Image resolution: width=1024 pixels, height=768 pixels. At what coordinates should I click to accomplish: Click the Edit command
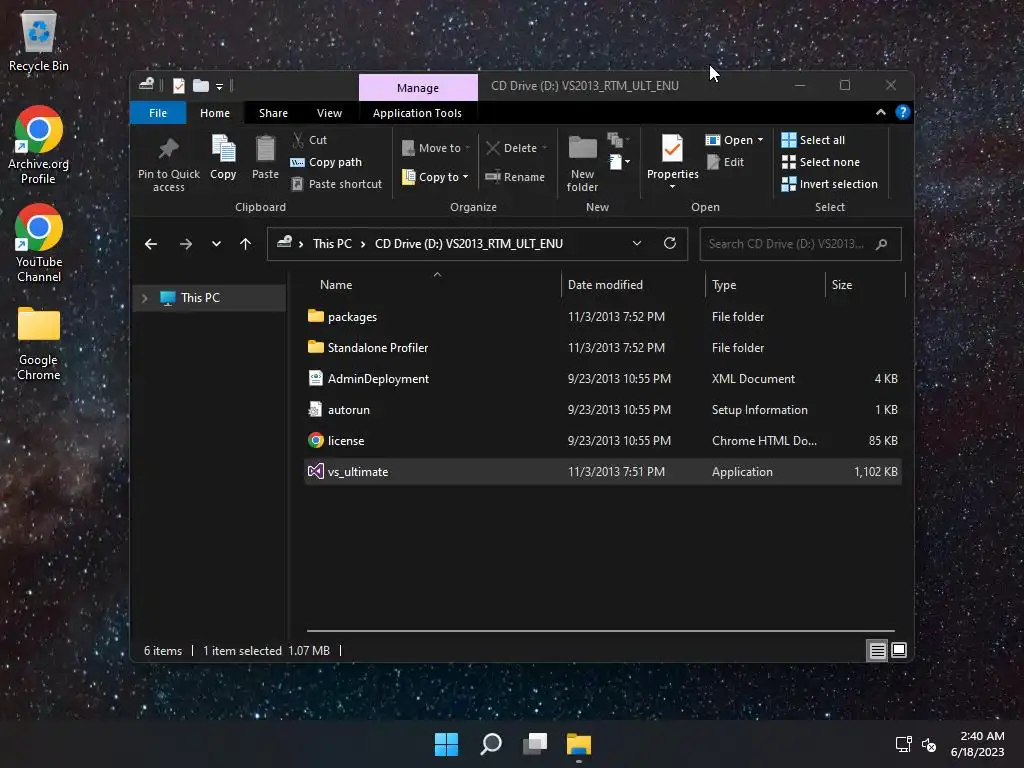pos(726,162)
